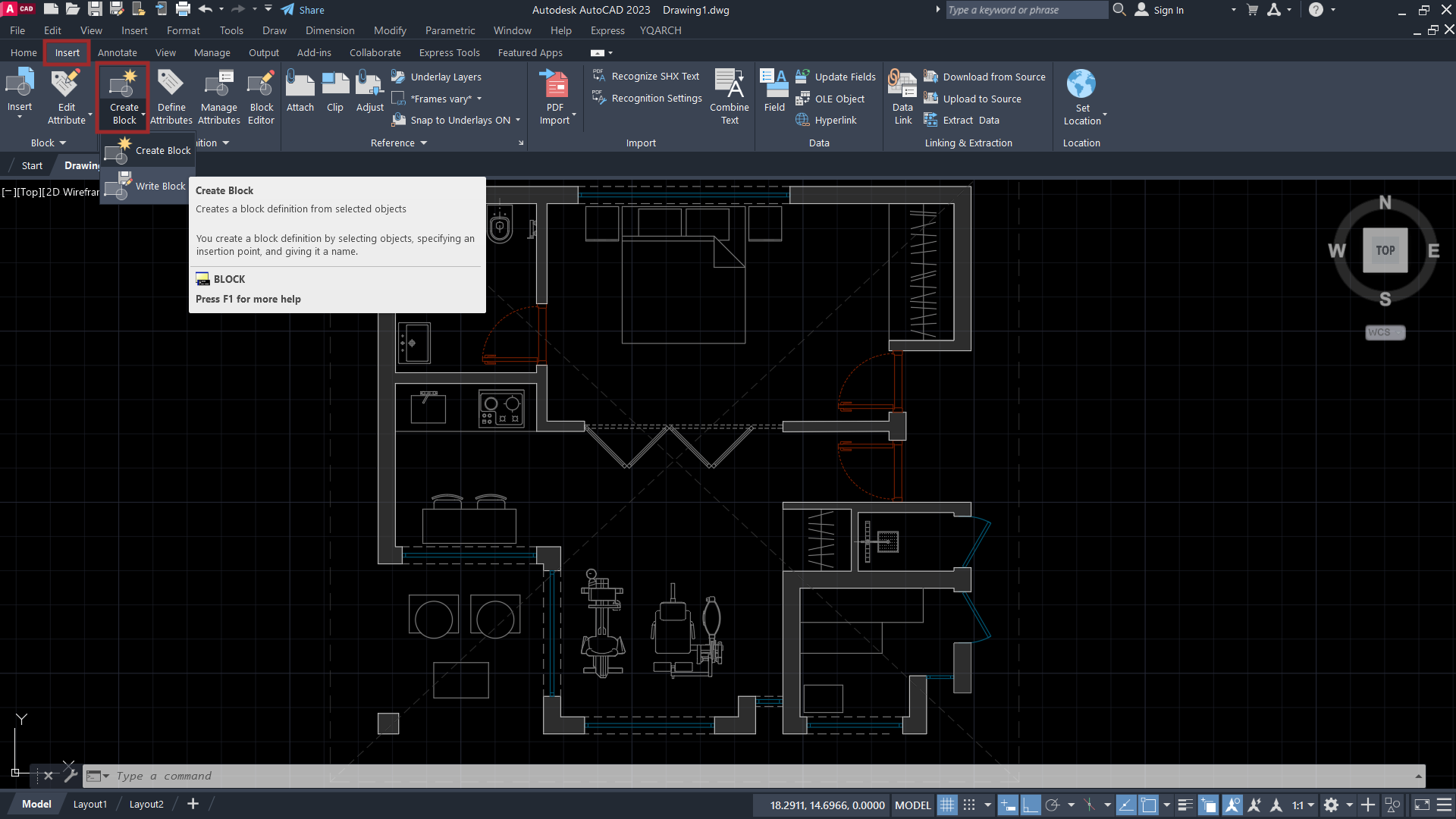
Task: Toggle isometric drafting in status bar
Action: click(x=1089, y=805)
